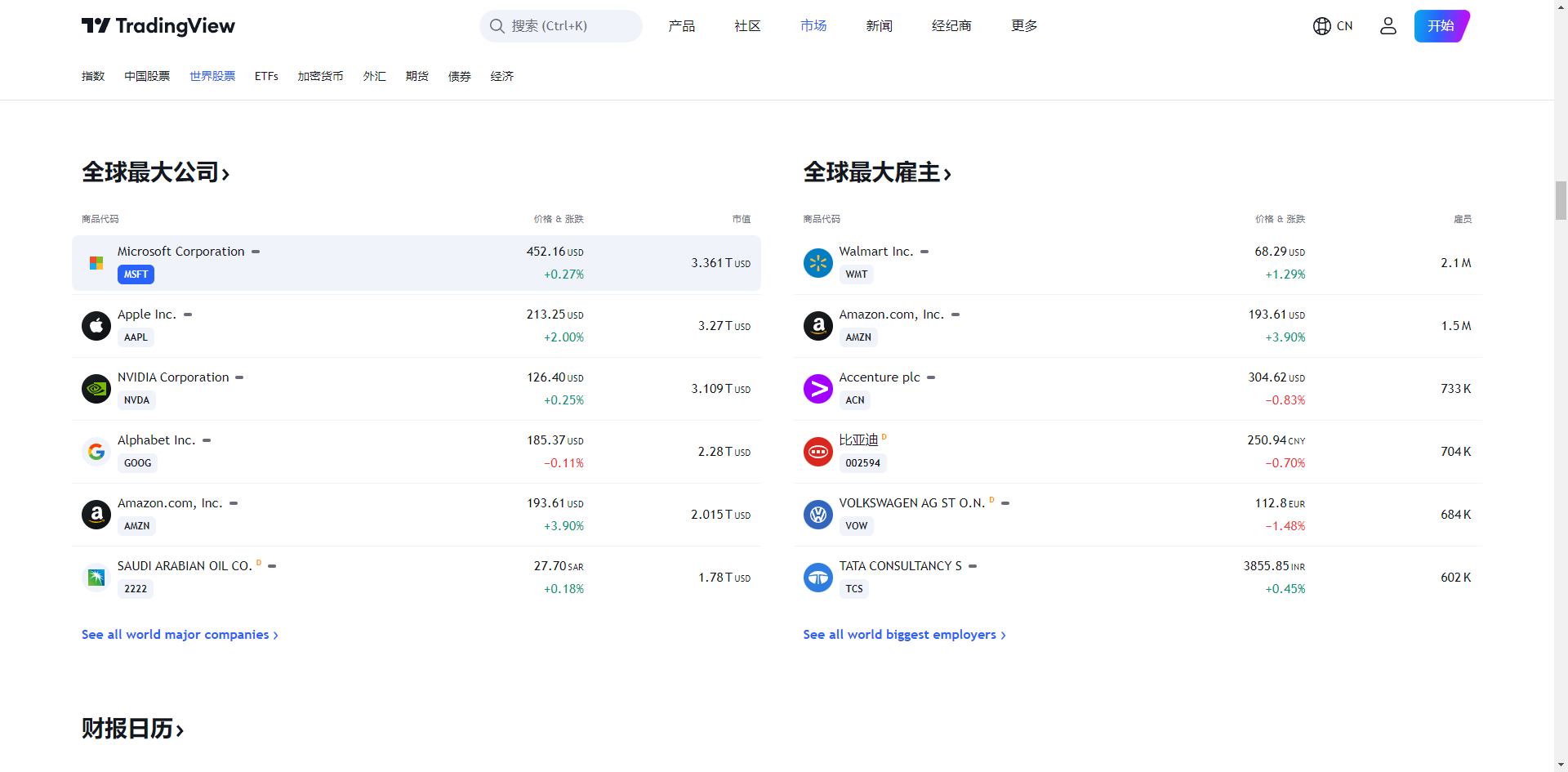1568x772 pixels.
Task: Click the GOOG ticker badge
Action: pyautogui.click(x=137, y=463)
